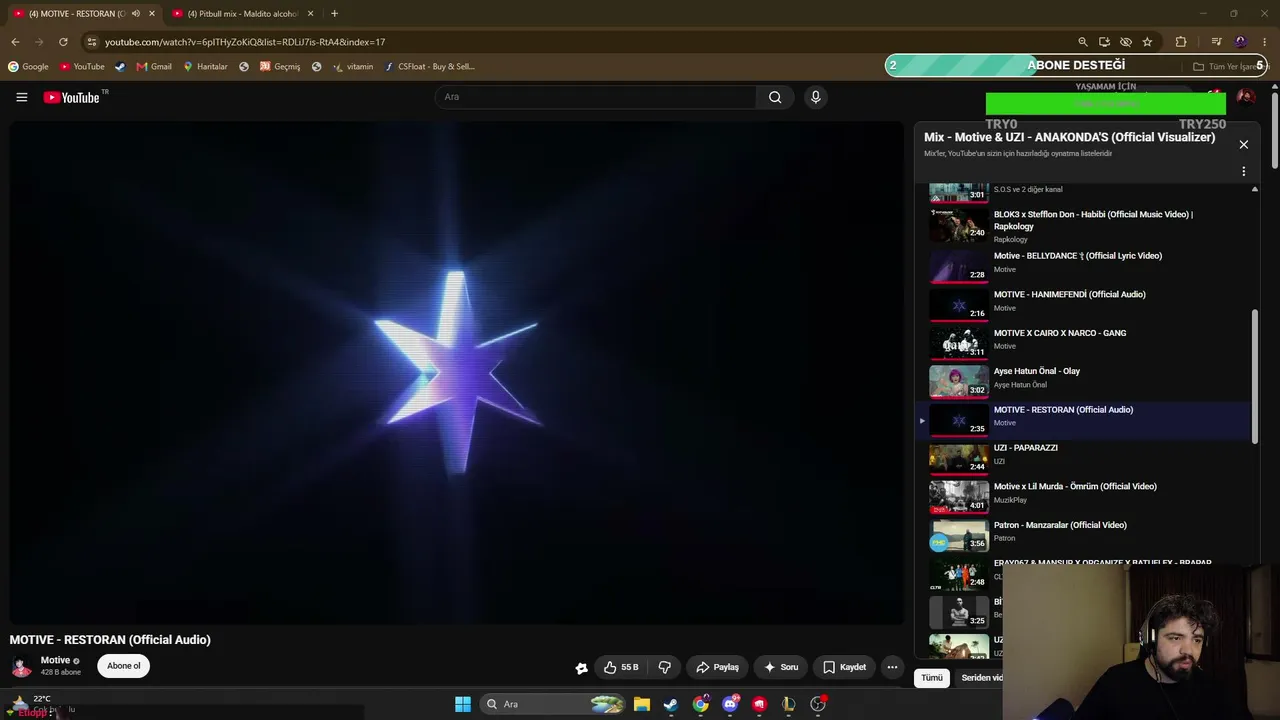Dislike the video with the thumbs-down
Viewport: 1280px width, 720px height.
click(x=664, y=667)
